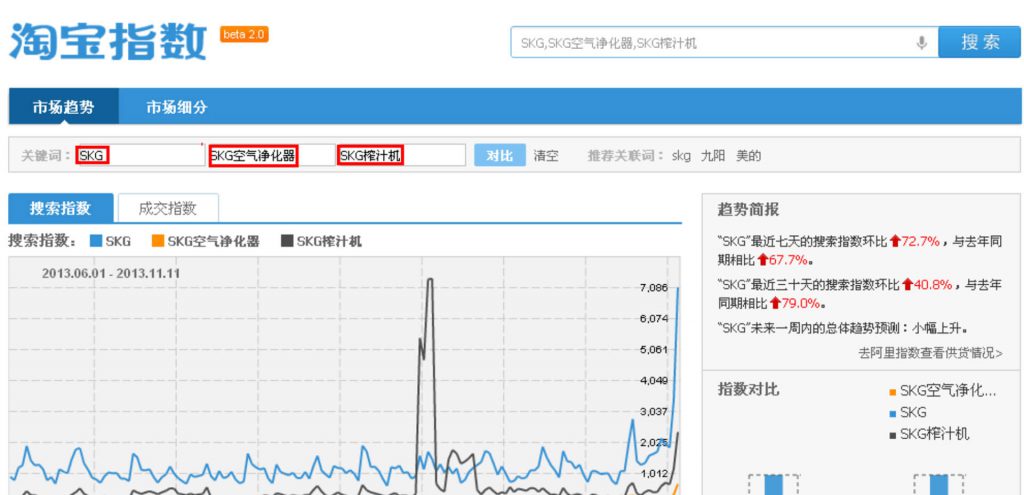
Task: Click the microphone voice search icon
Action: [921, 43]
